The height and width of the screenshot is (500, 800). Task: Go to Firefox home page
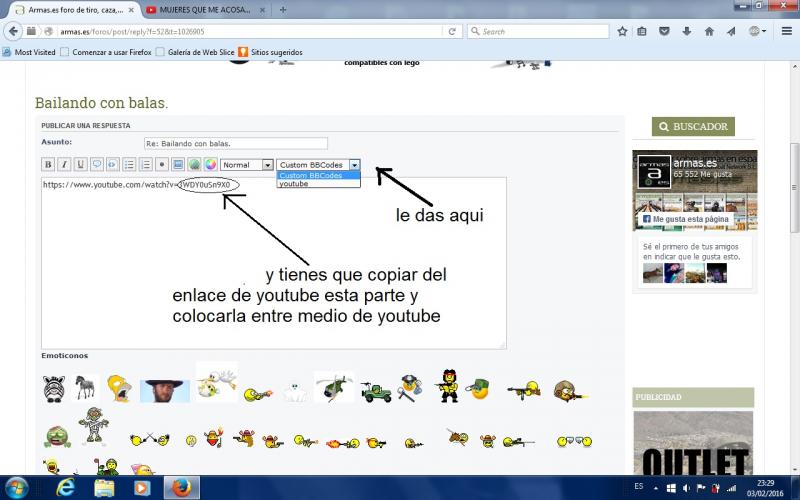(x=709, y=31)
